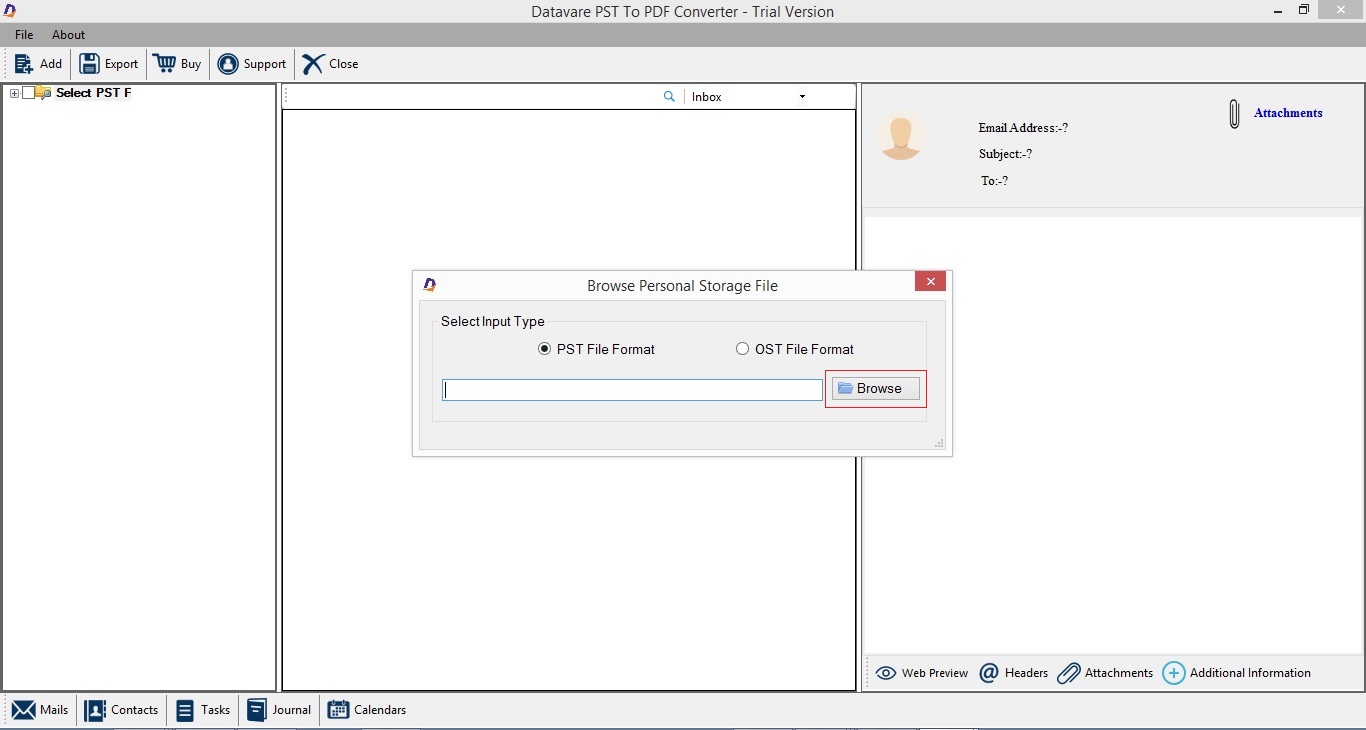Click the contact avatar picture

[x=901, y=136]
